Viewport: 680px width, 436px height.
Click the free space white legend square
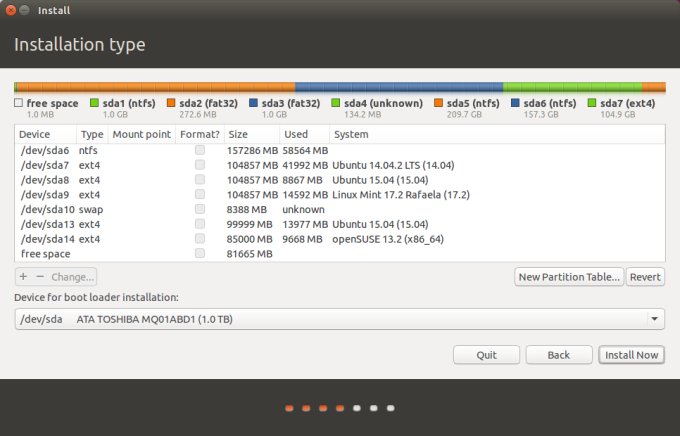tap(19, 103)
